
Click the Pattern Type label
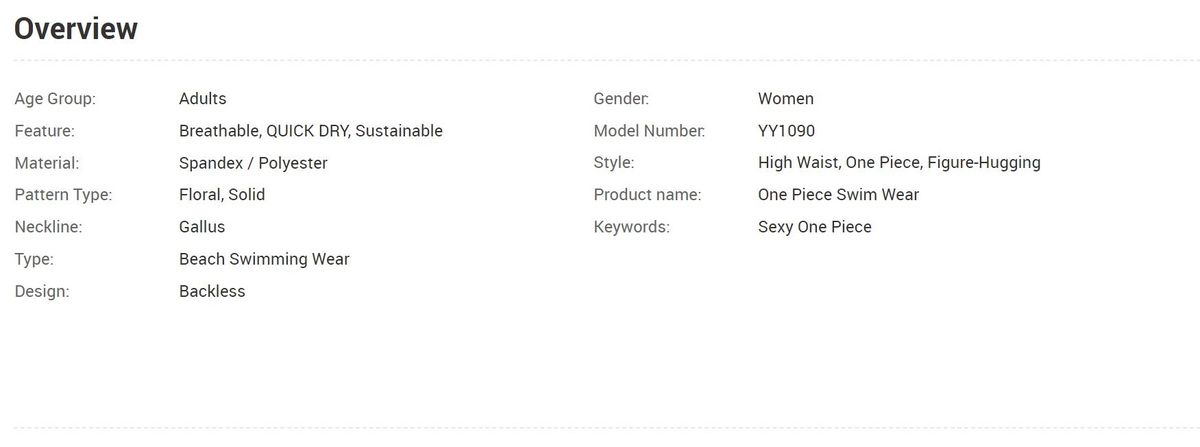click(63, 195)
